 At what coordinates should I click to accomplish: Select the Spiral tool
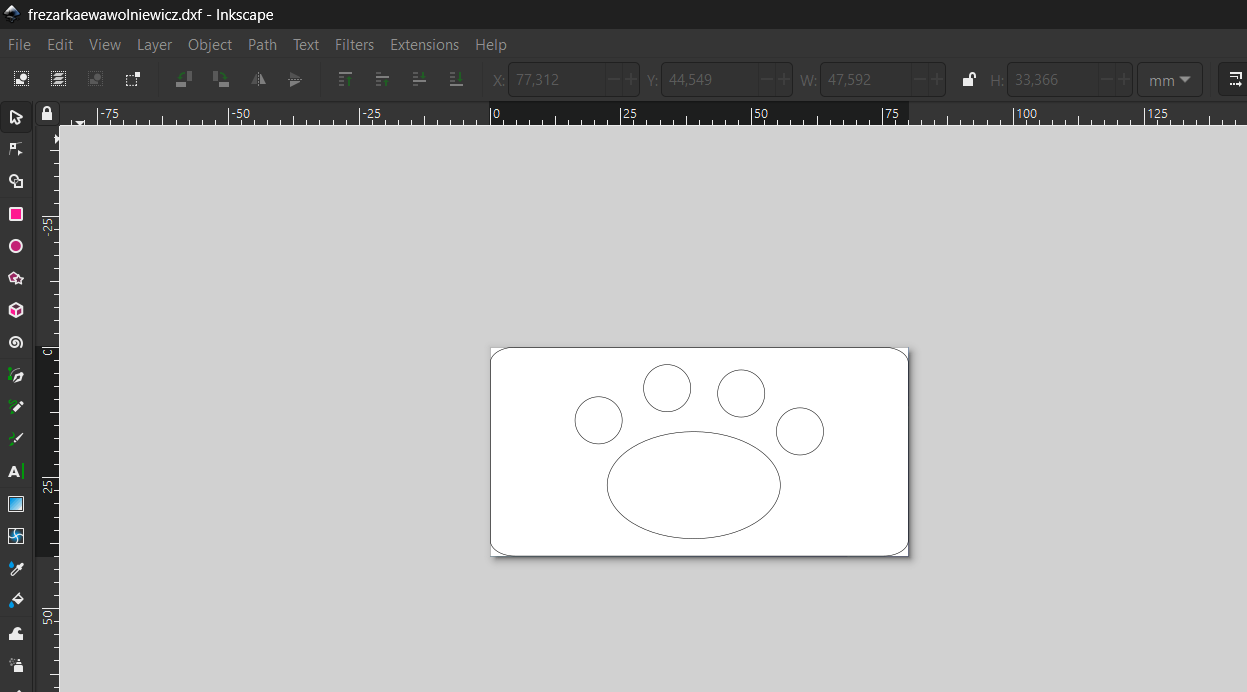[16, 342]
